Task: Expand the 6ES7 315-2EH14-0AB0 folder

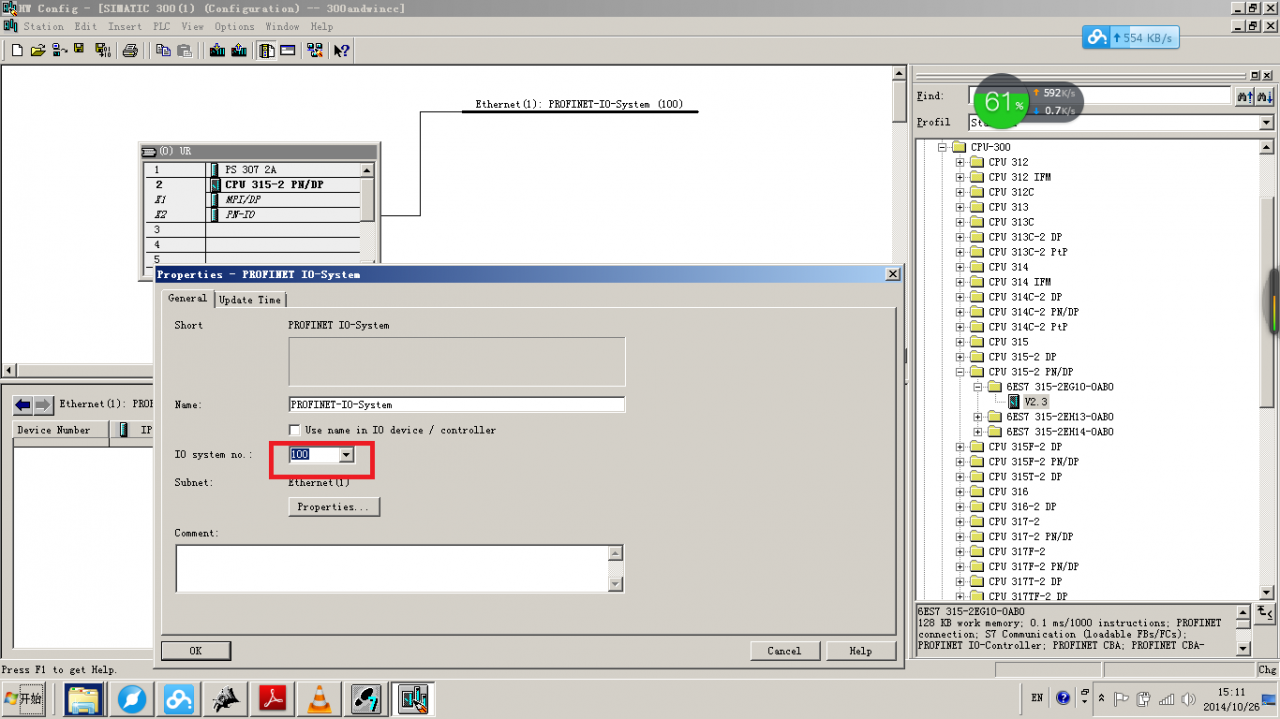Action: [979, 432]
